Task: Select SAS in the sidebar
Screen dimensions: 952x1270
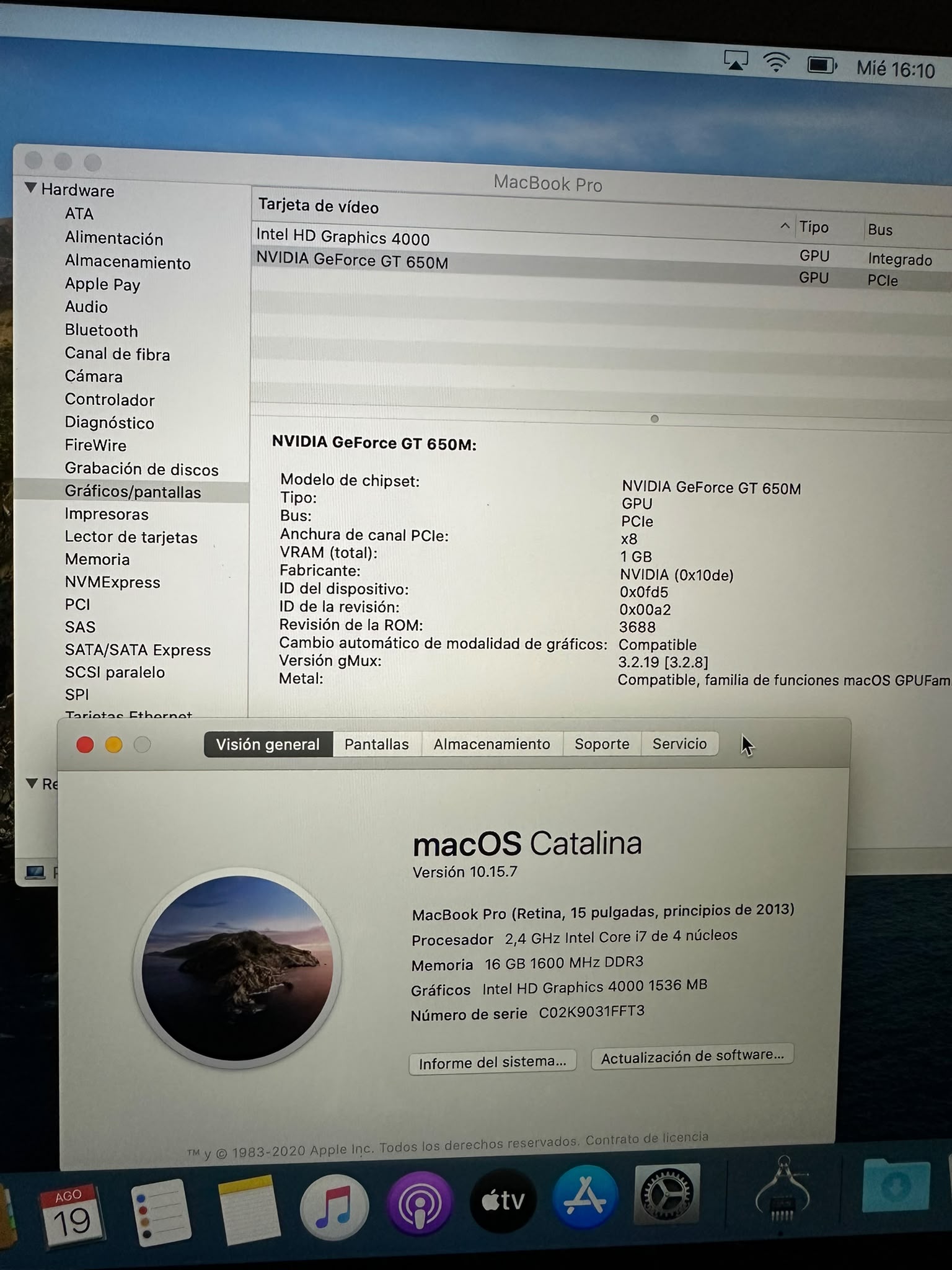Action: click(x=80, y=627)
